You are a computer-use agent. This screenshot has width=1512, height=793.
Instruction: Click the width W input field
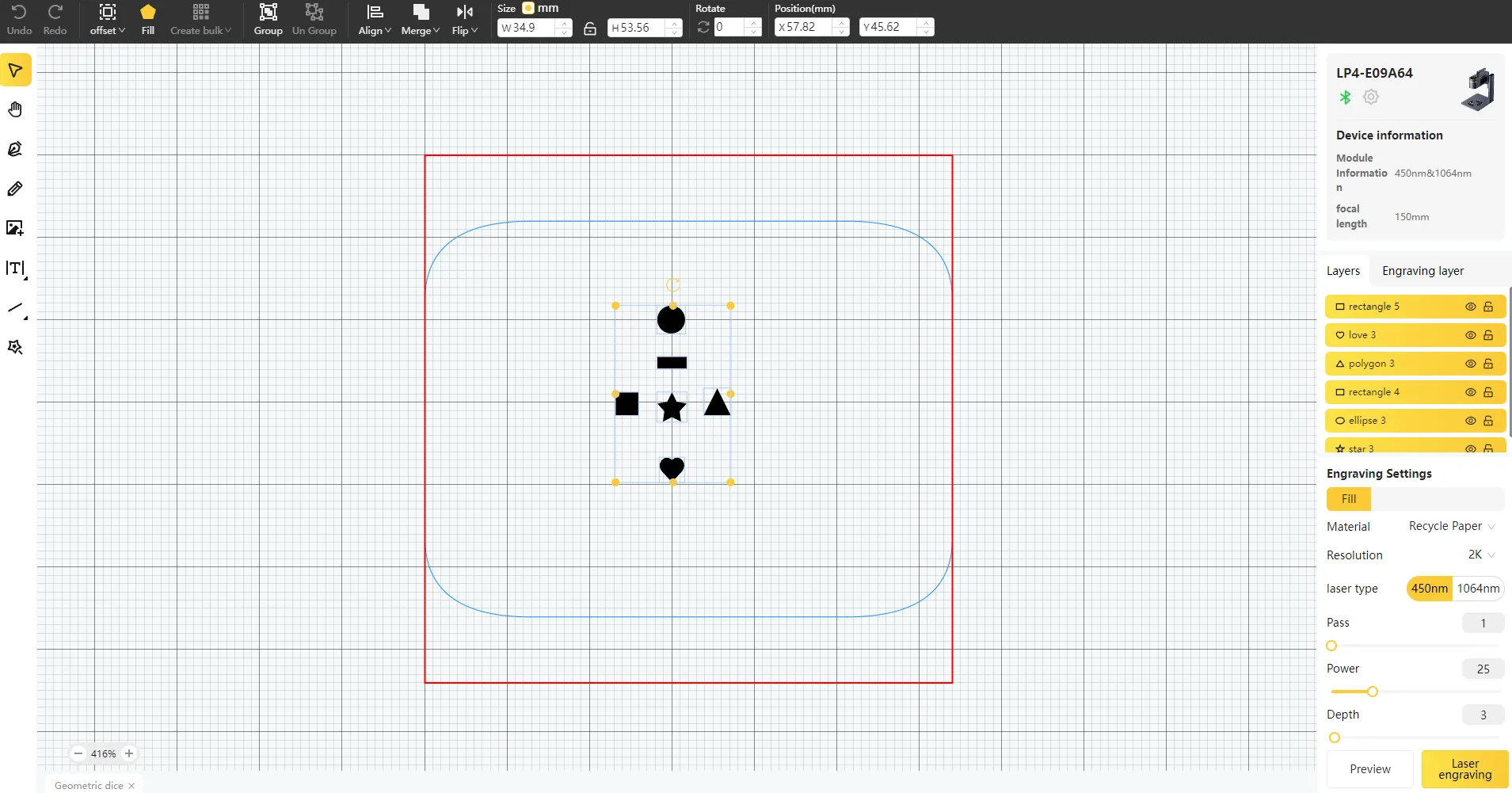pos(535,28)
